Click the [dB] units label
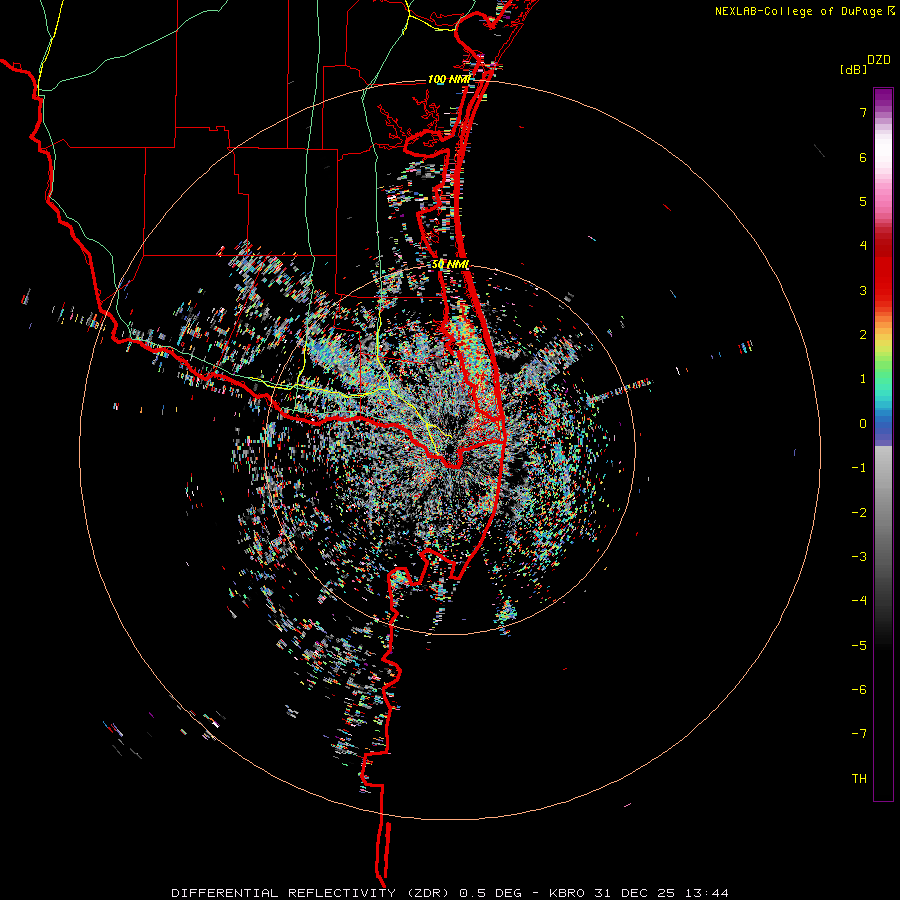Screen dimensions: 900x900 click(853, 70)
